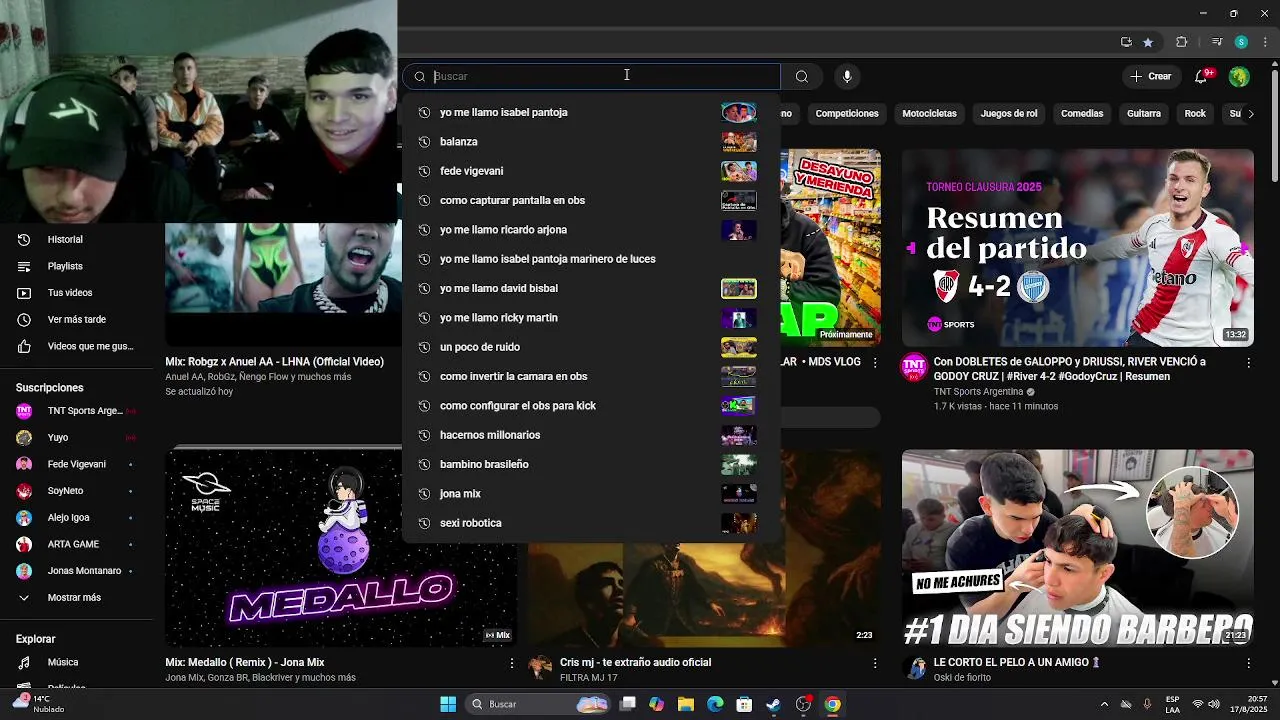Open the Chrome extensions puzzle icon
The width and height of the screenshot is (1280, 720).
(x=1182, y=42)
